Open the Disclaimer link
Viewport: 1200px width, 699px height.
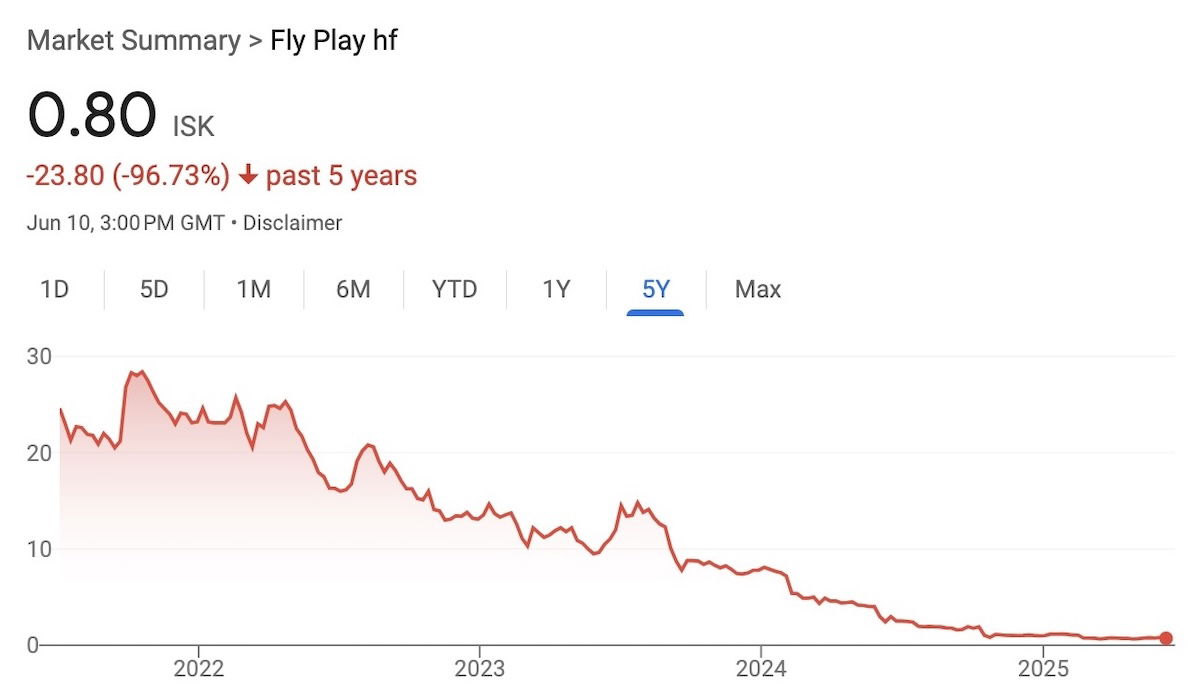point(293,223)
